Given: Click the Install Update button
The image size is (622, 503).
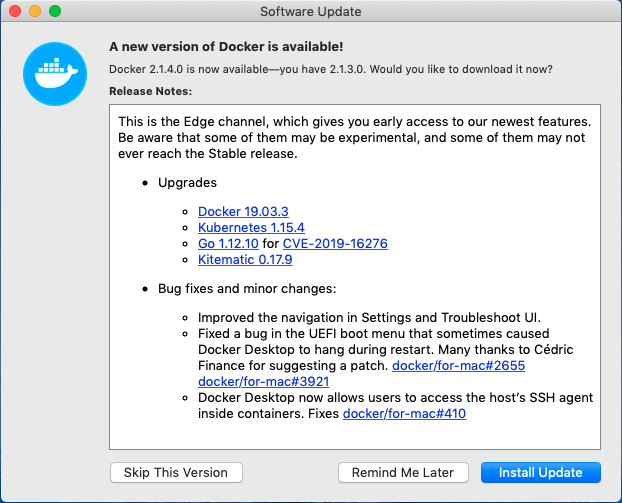Looking at the screenshot, I should [541, 472].
